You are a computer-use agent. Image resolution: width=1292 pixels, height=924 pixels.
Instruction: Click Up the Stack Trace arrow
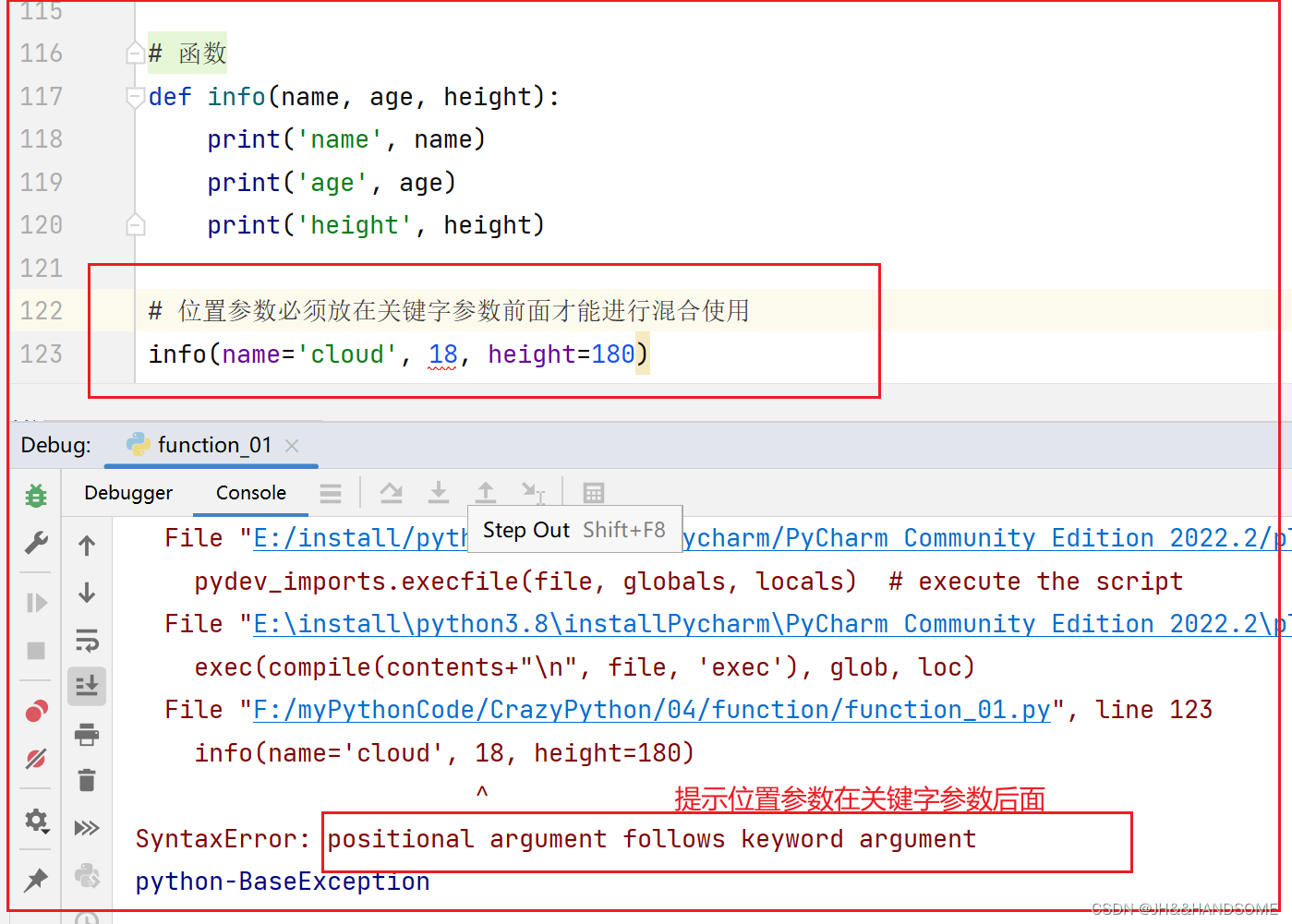[87, 546]
